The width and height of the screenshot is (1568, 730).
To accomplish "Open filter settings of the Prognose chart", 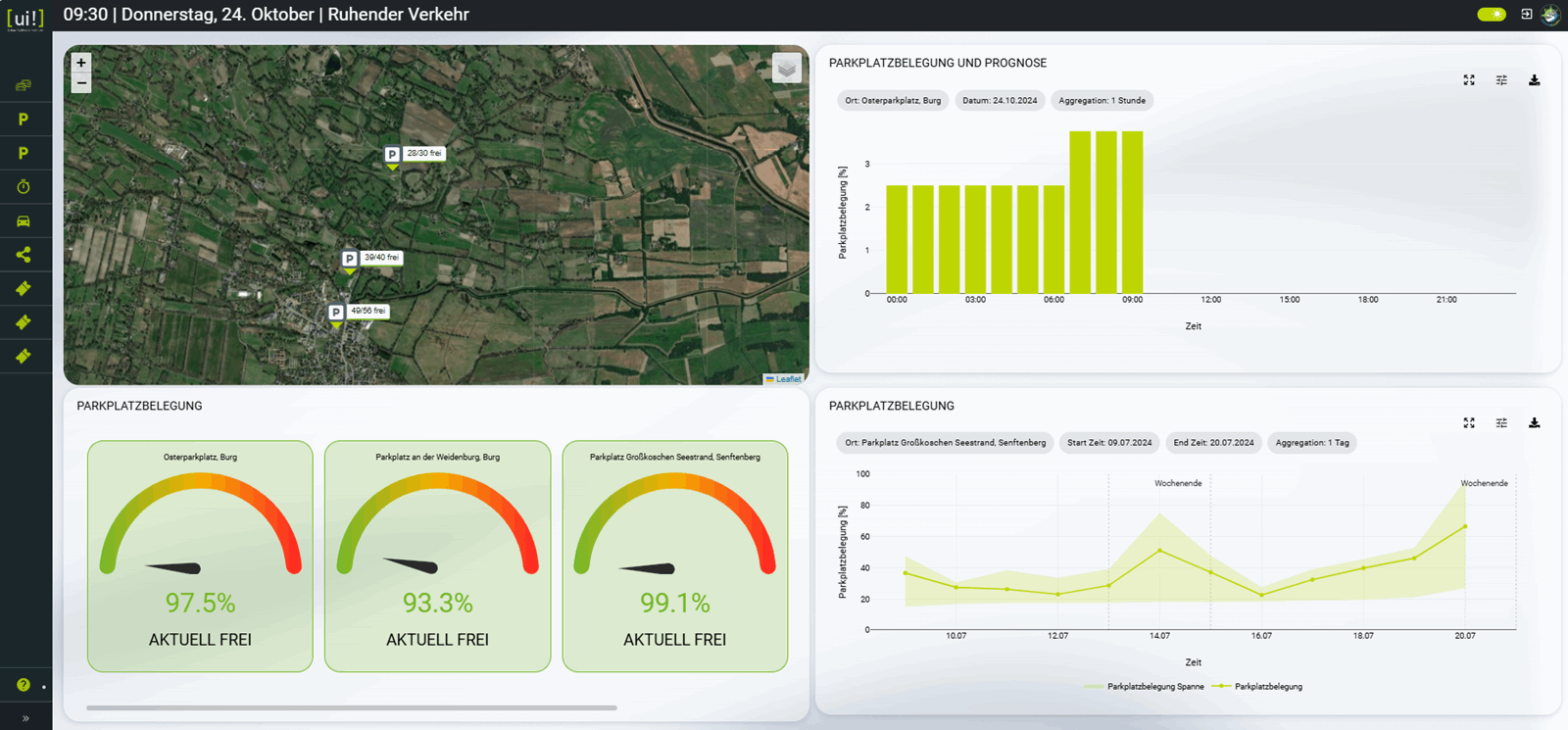I will pos(1501,80).
